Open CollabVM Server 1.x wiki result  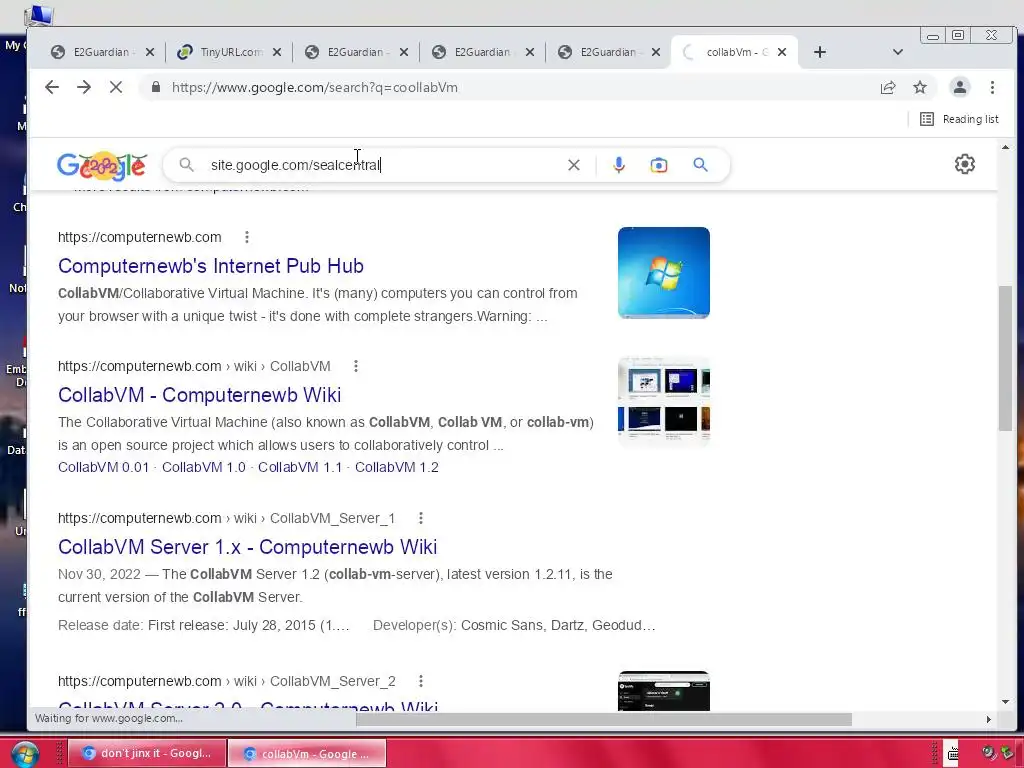248,547
